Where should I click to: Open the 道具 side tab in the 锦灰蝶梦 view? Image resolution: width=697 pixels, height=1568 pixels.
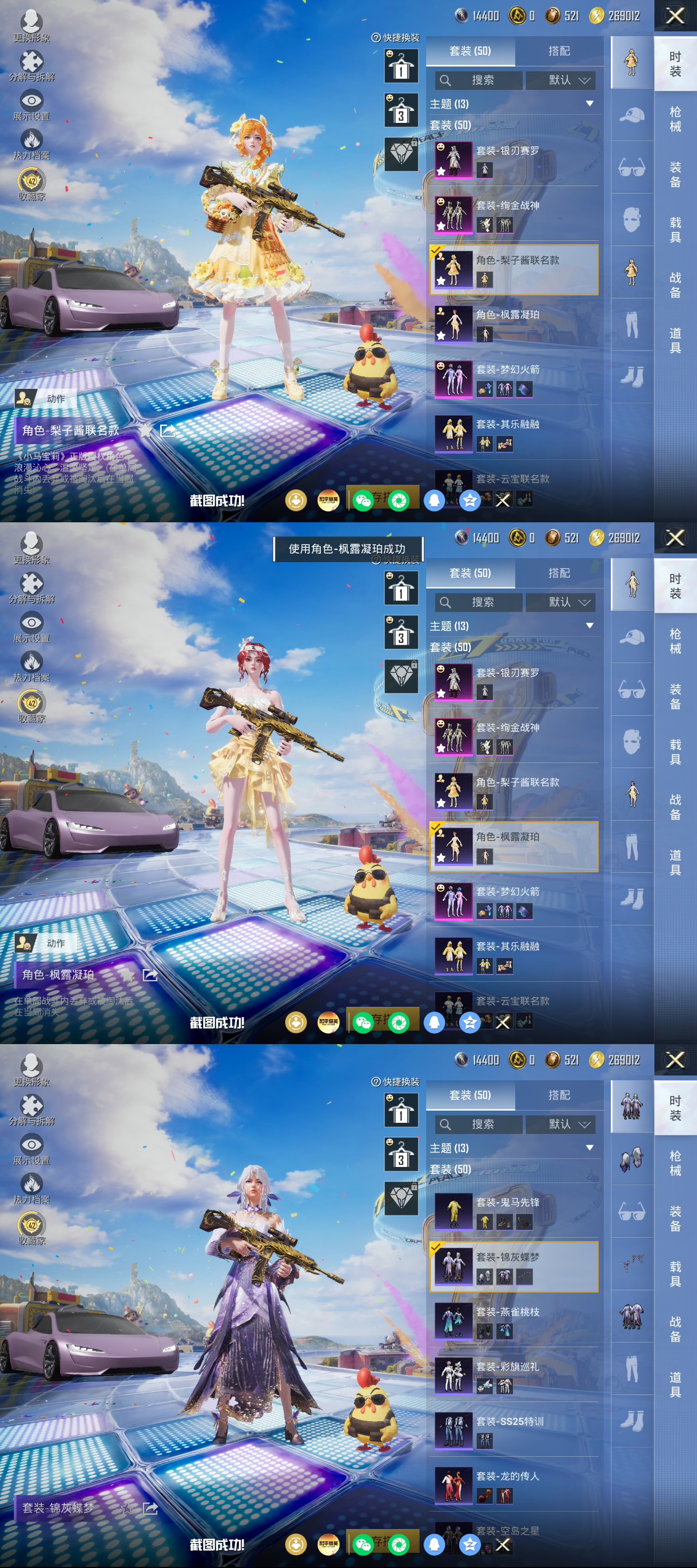tap(676, 1386)
